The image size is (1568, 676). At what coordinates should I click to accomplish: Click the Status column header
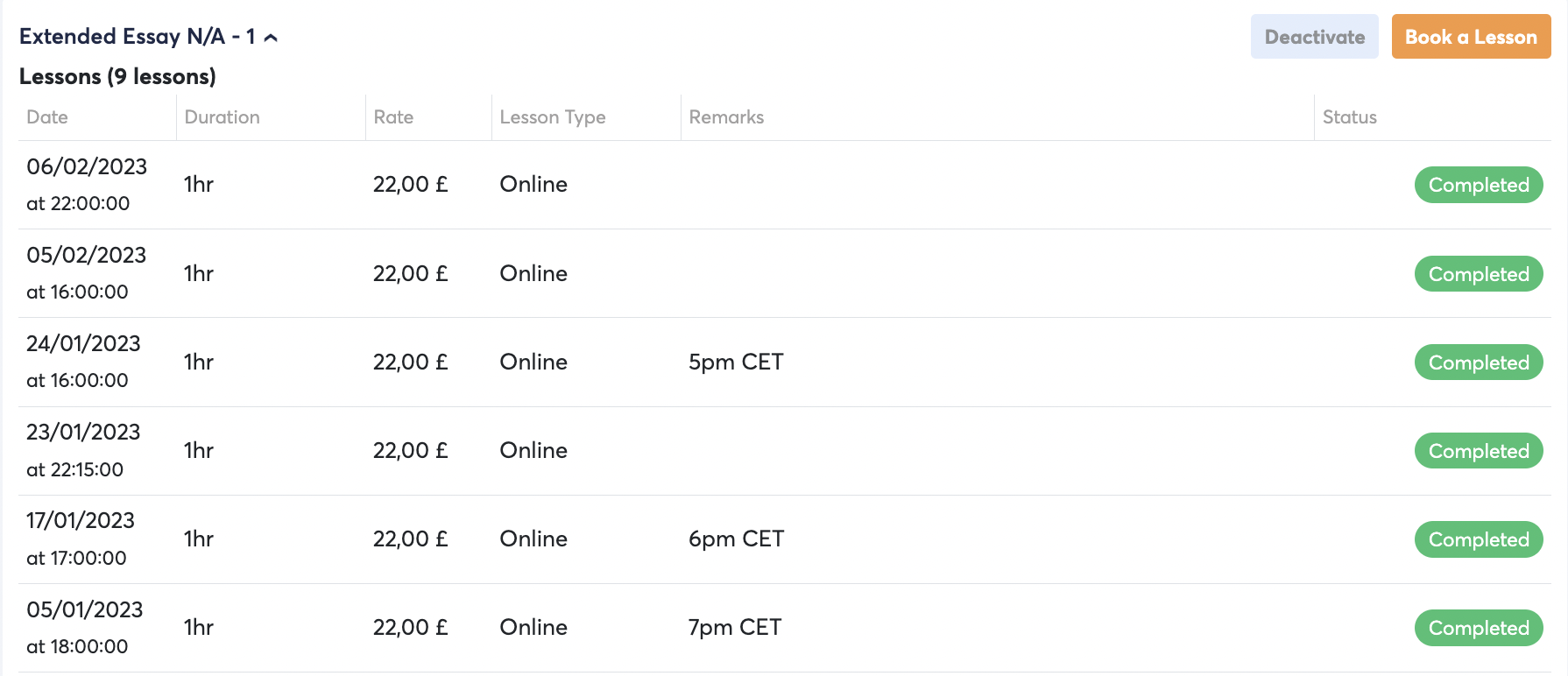coord(1349,117)
